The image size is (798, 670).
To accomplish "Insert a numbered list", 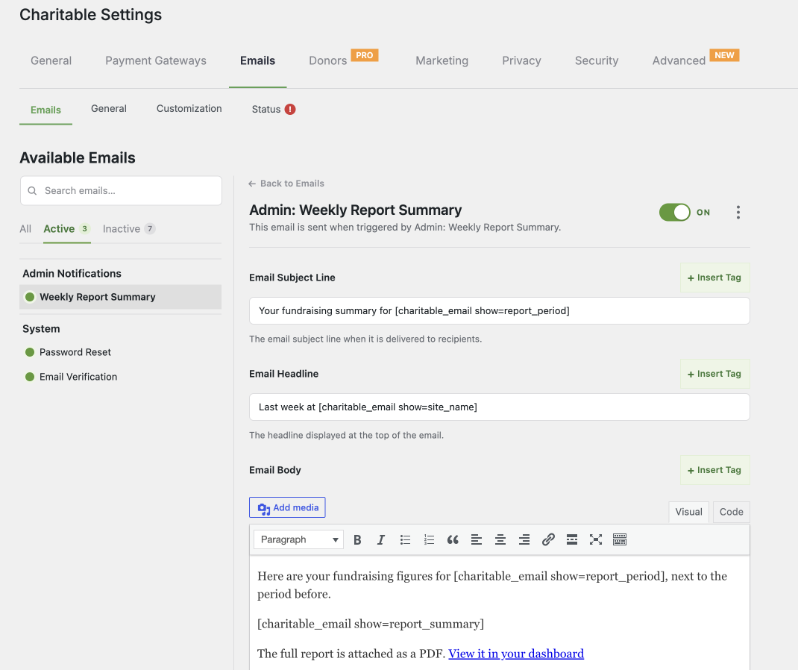I will pyautogui.click(x=429, y=540).
